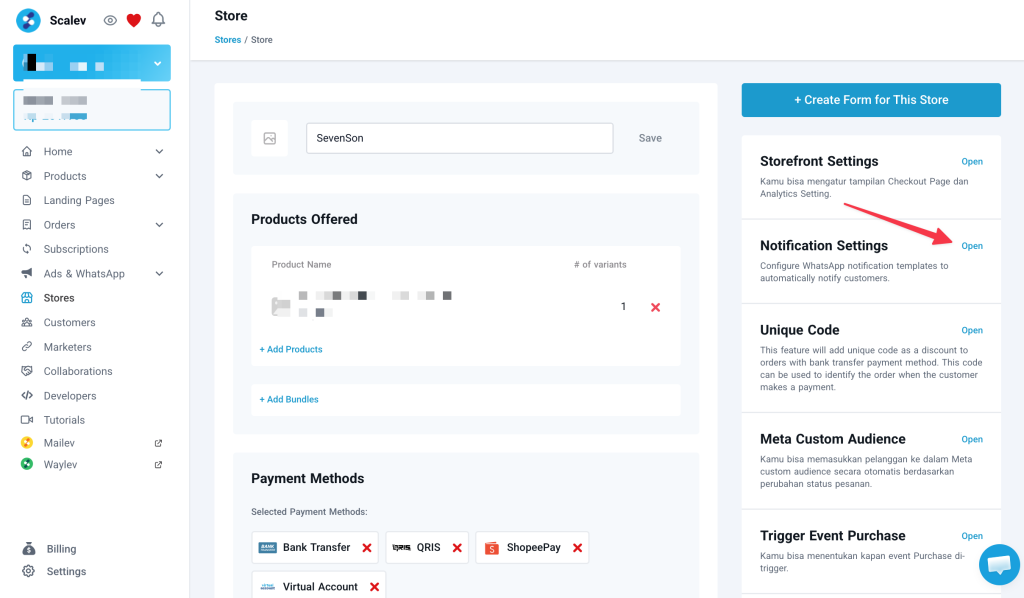The image size is (1024, 598).
Task: Click the store image placeholder icon
Action: point(269,138)
